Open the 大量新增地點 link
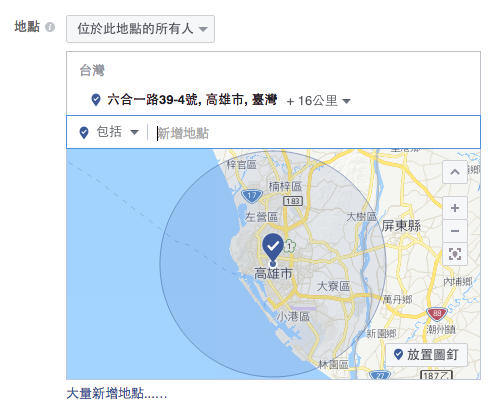 117,394
